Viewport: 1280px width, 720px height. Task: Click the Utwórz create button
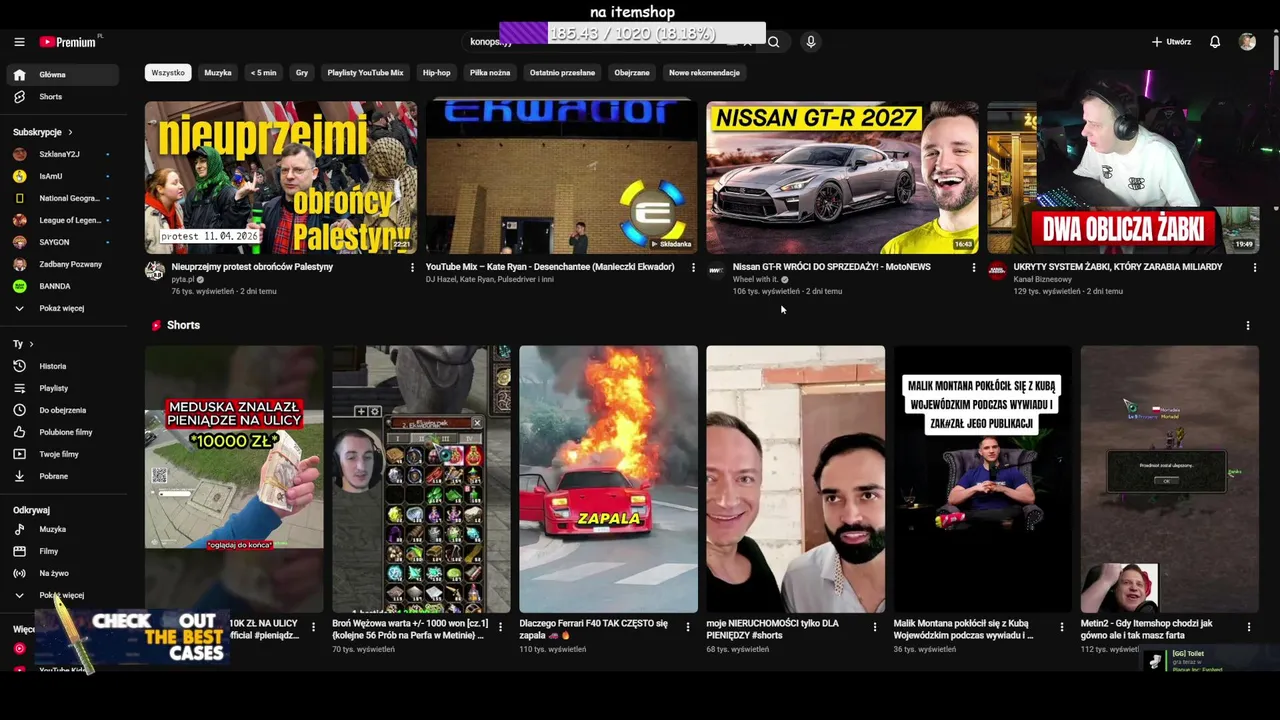(x=1171, y=42)
